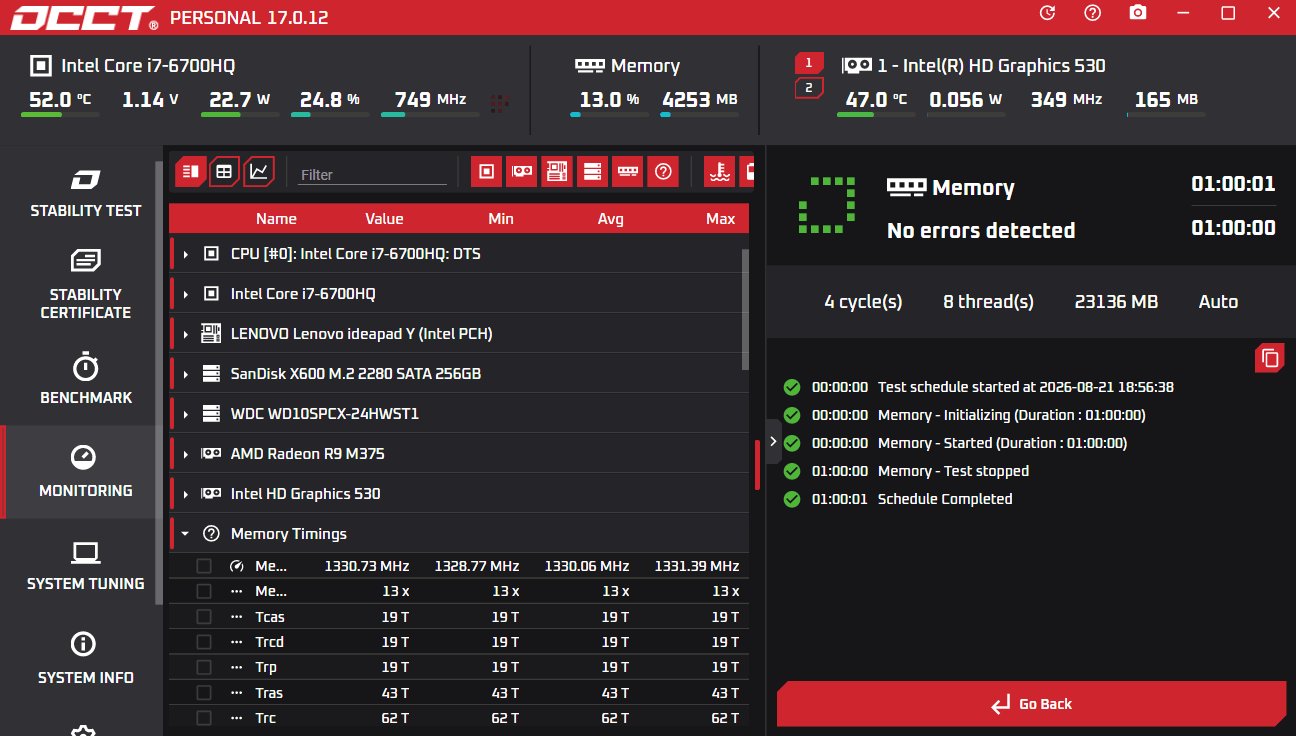Click the "23136 MB" memory size value
1296x736 pixels.
1116,302
